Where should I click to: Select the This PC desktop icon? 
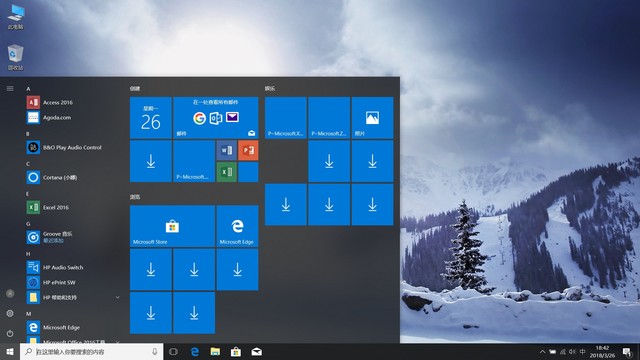(16, 17)
